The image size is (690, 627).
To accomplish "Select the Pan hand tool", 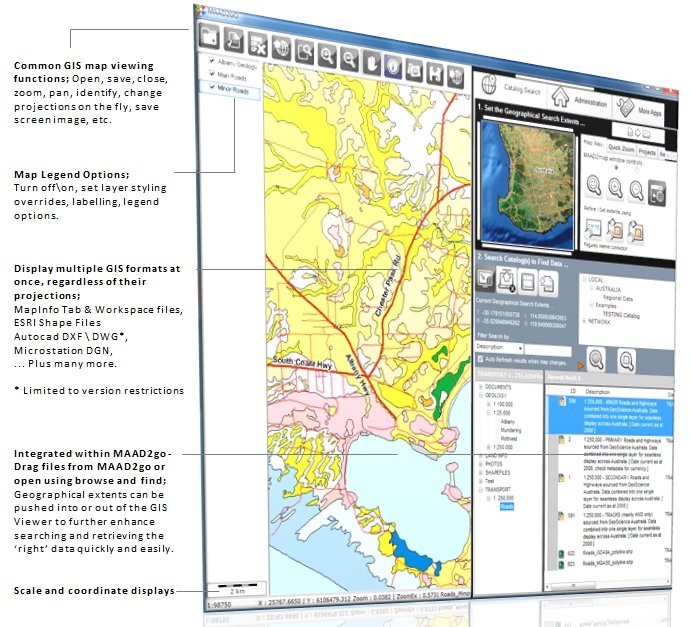I will (x=372, y=62).
